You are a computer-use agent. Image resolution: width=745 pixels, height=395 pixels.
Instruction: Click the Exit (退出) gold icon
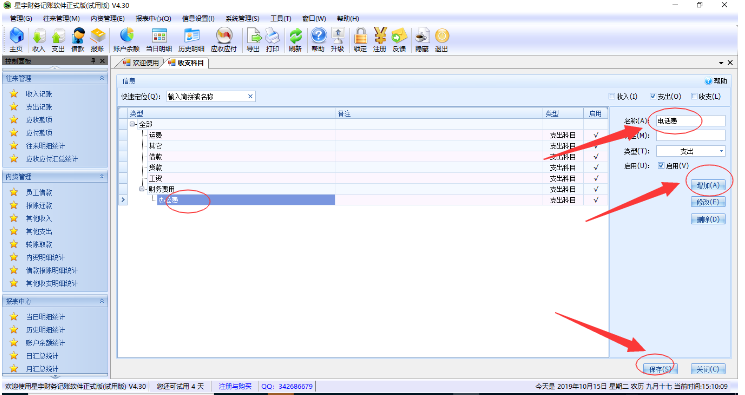coord(441,39)
